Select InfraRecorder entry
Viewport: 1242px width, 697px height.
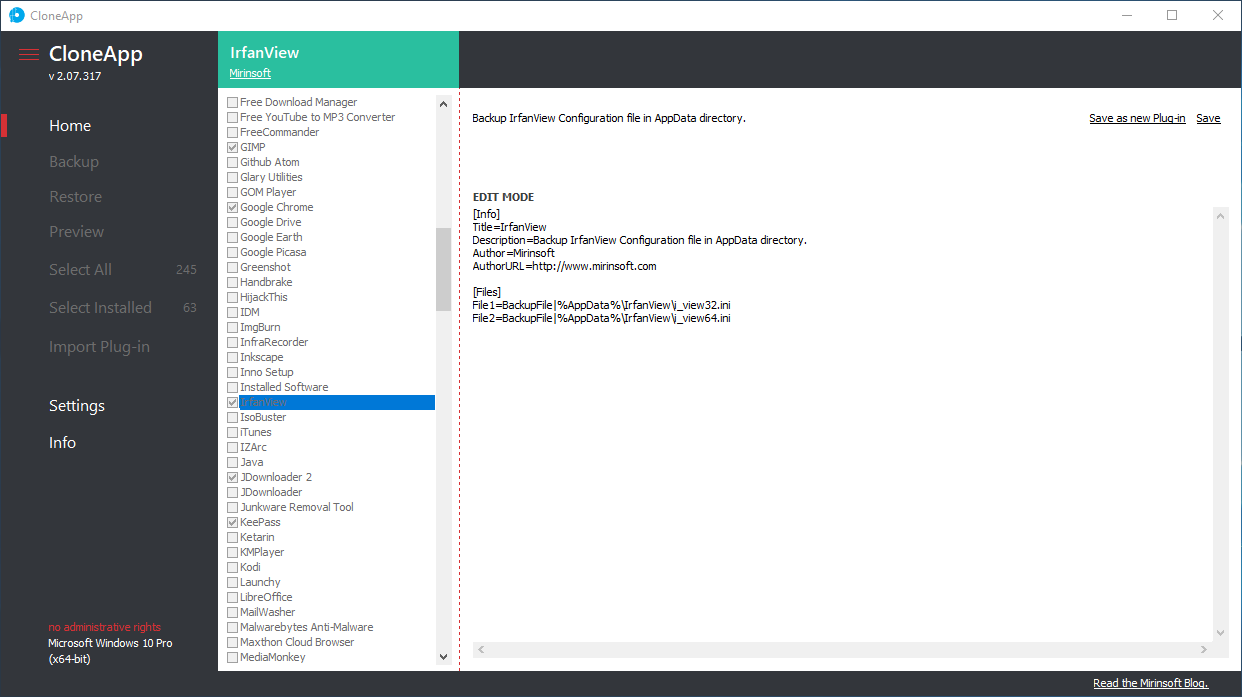click(274, 342)
